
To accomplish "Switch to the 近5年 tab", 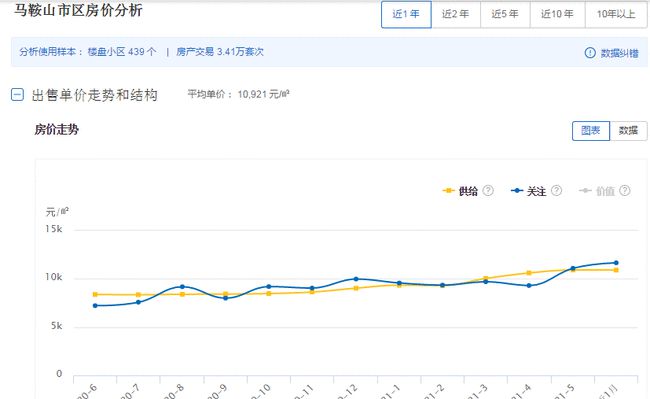I will coord(505,15).
